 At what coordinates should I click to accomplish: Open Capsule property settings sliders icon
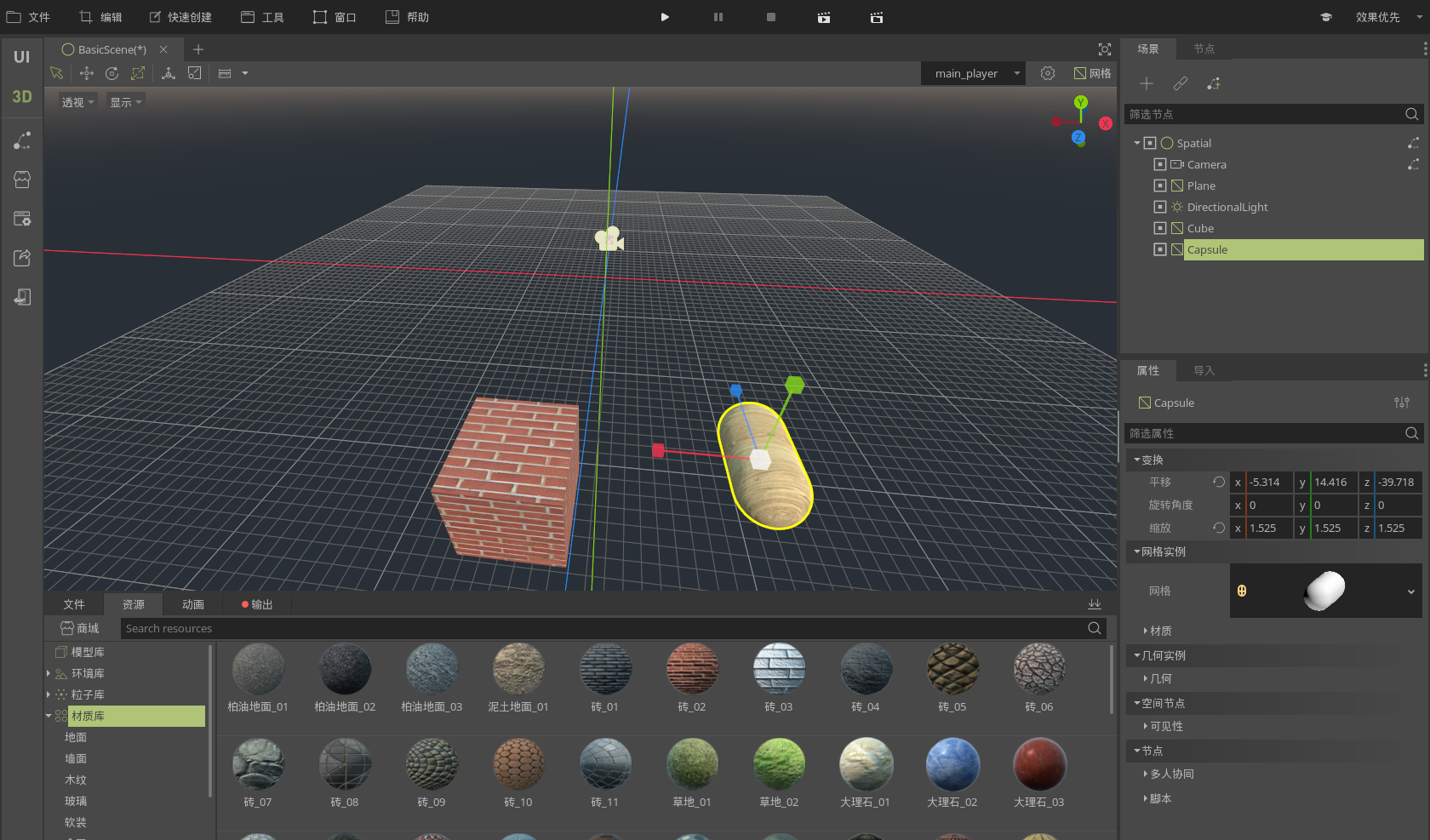click(1402, 403)
